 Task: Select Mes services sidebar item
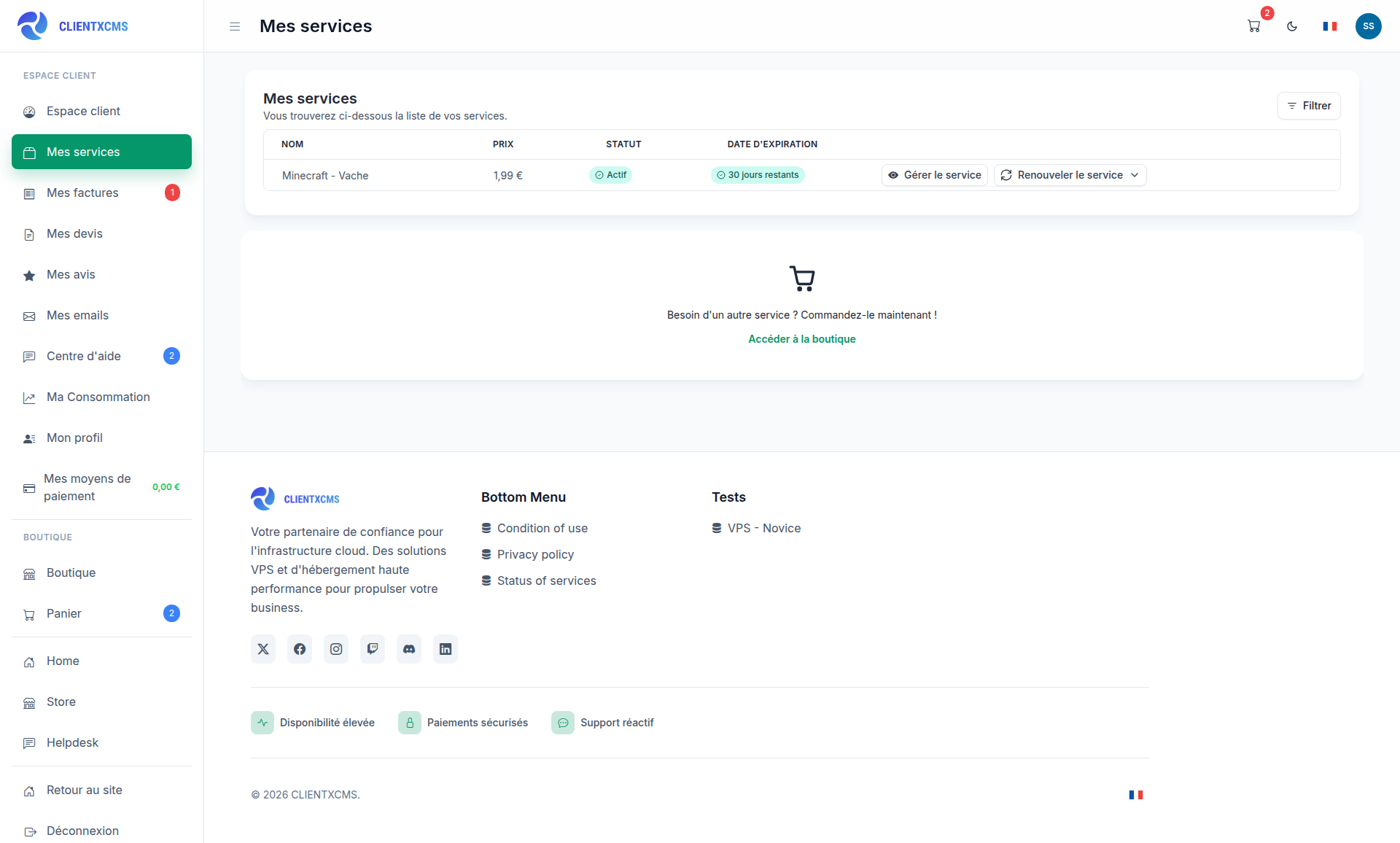tap(102, 152)
